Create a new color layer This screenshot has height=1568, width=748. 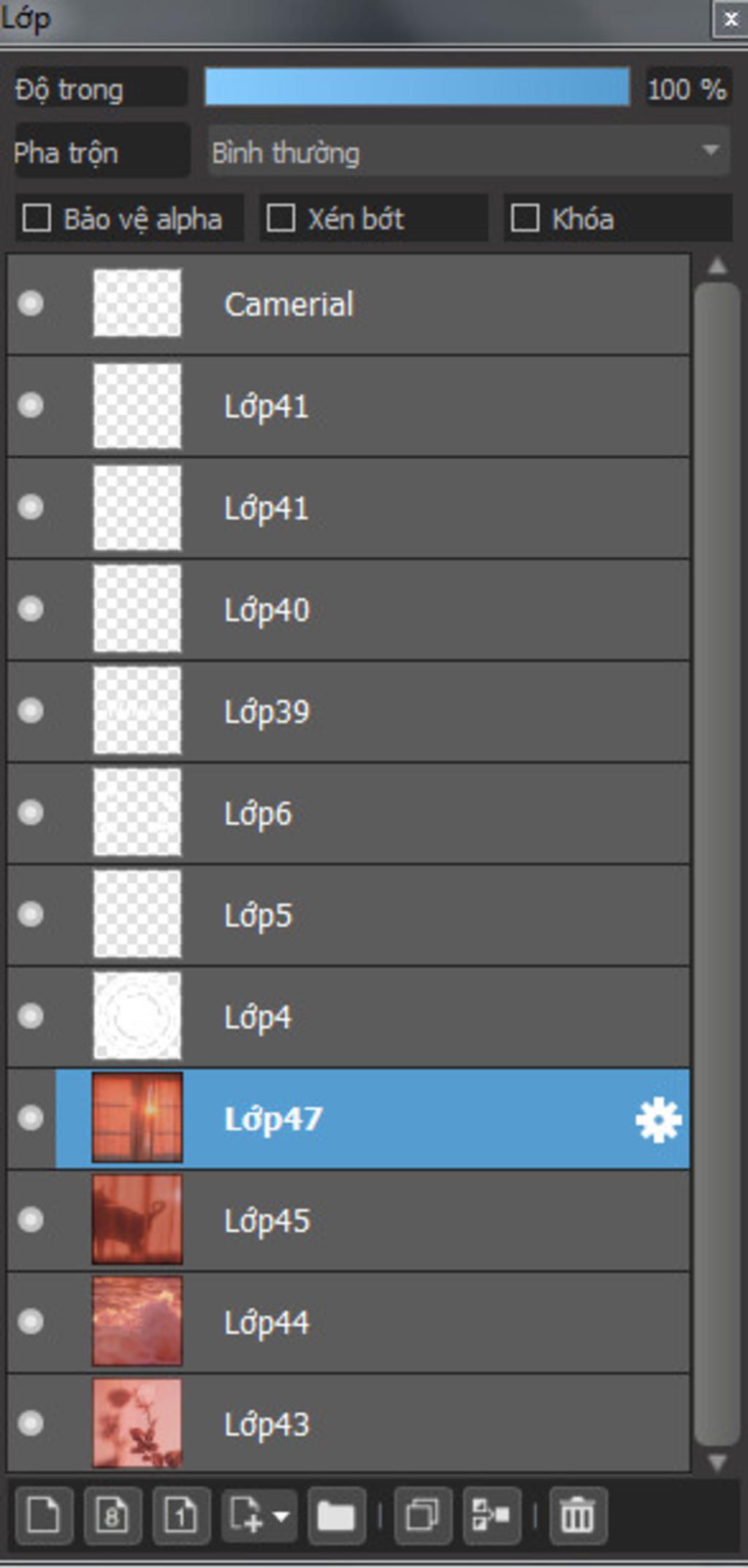[x=44, y=1515]
